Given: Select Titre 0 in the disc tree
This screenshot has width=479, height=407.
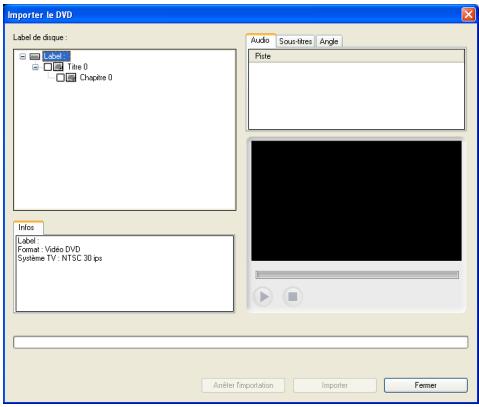Looking at the screenshot, I should [77, 67].
